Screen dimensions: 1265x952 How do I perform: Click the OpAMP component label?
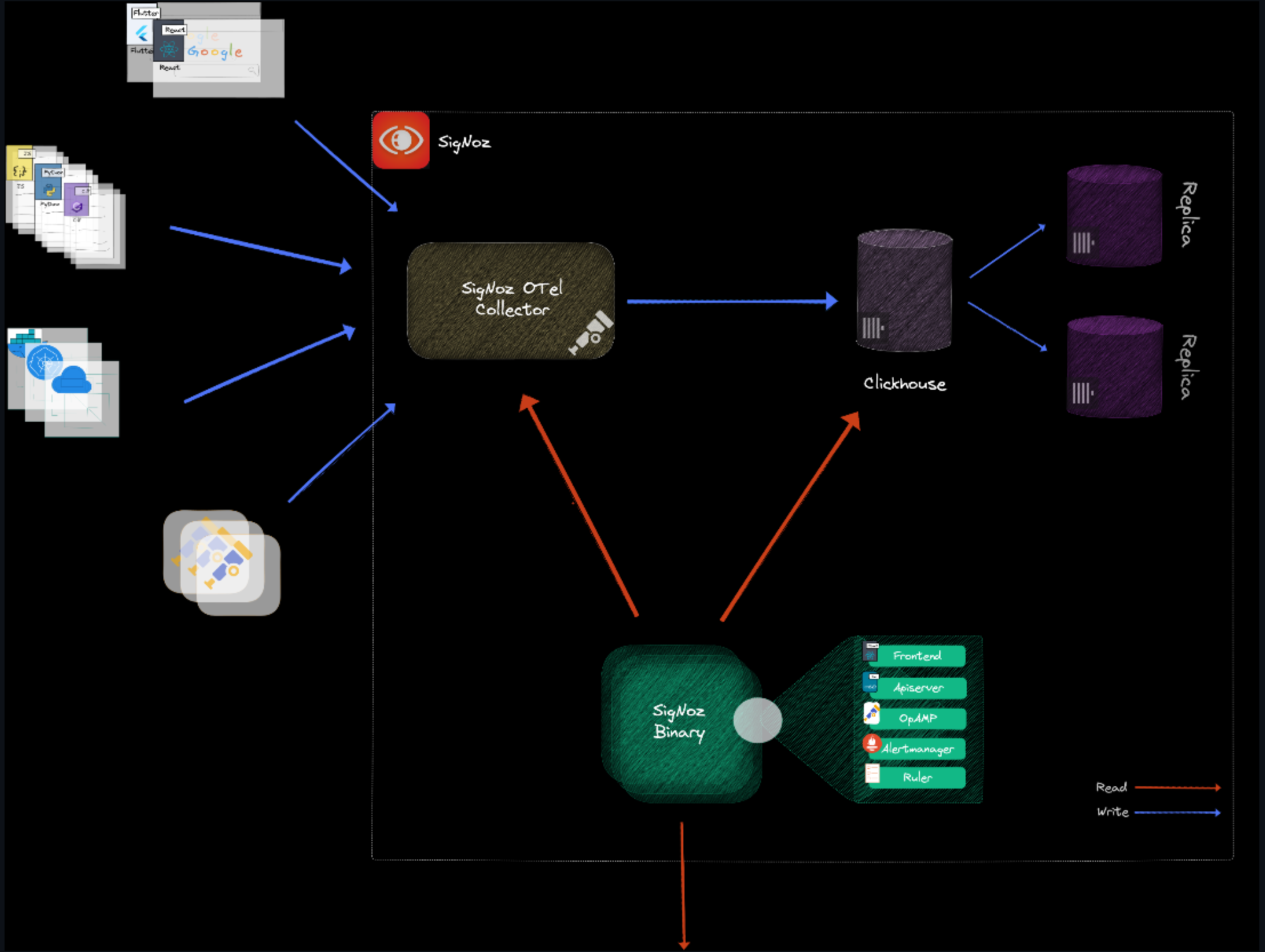[917, 718]
